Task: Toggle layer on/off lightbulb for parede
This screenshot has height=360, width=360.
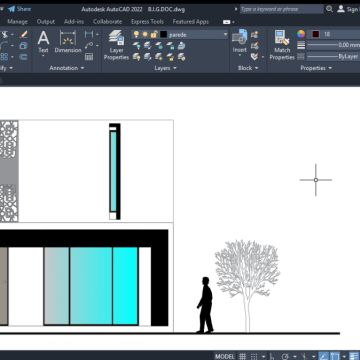Action: (x=136, y=35)
